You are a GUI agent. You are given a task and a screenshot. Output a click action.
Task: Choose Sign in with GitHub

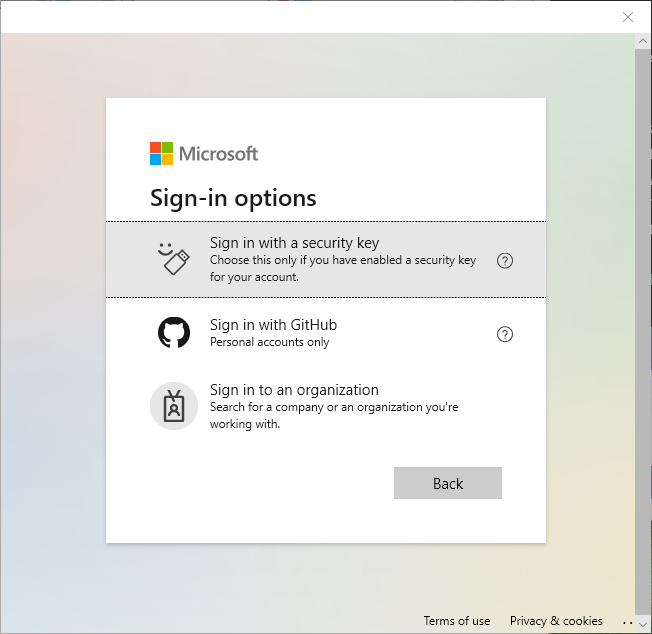[326, 333]
